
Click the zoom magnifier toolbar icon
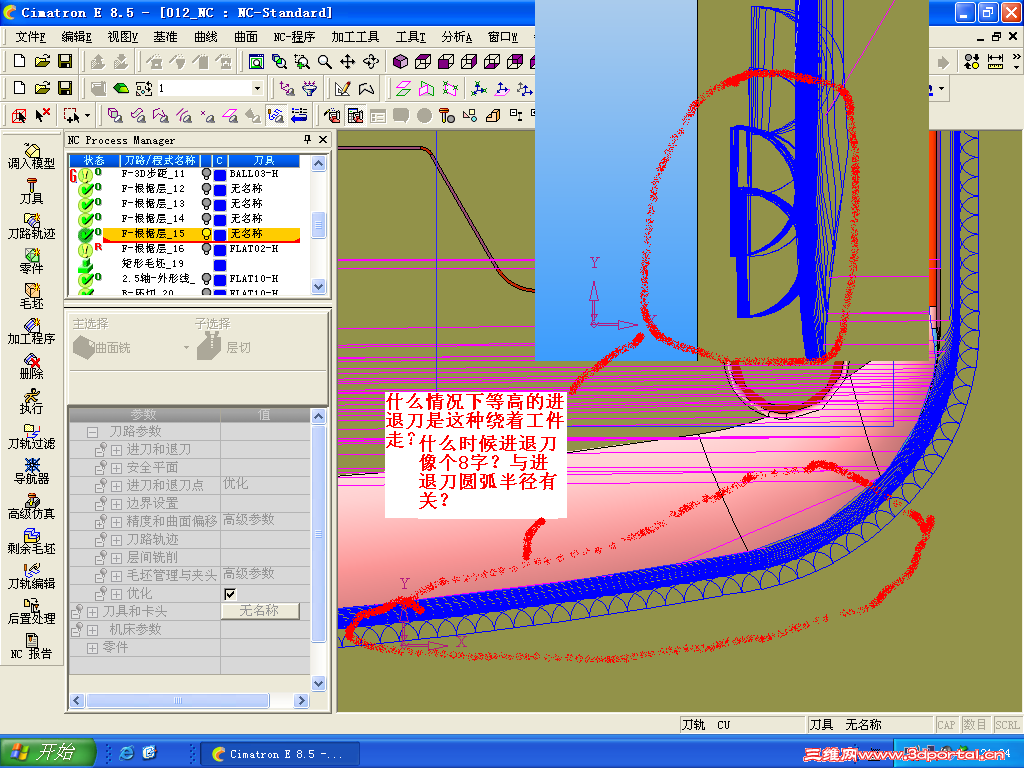[325, 61]
